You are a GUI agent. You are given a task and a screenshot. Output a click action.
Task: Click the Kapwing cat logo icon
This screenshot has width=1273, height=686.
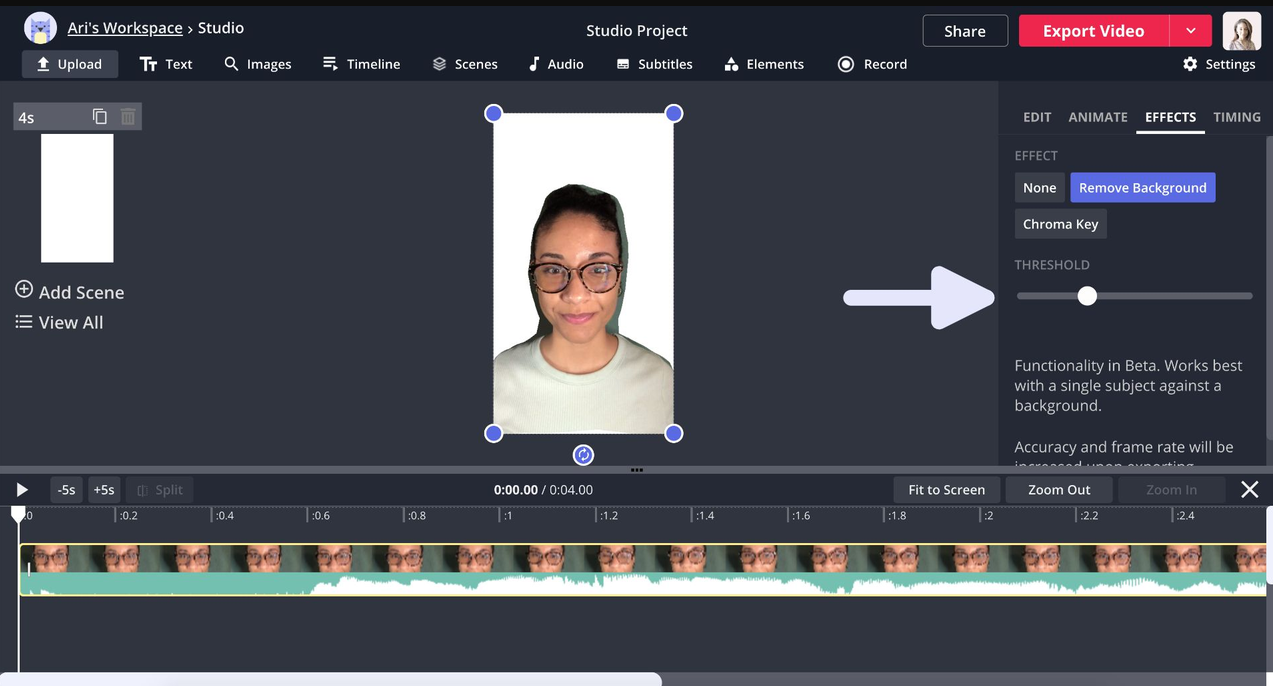pyautogui.click(x=40, y=28)
